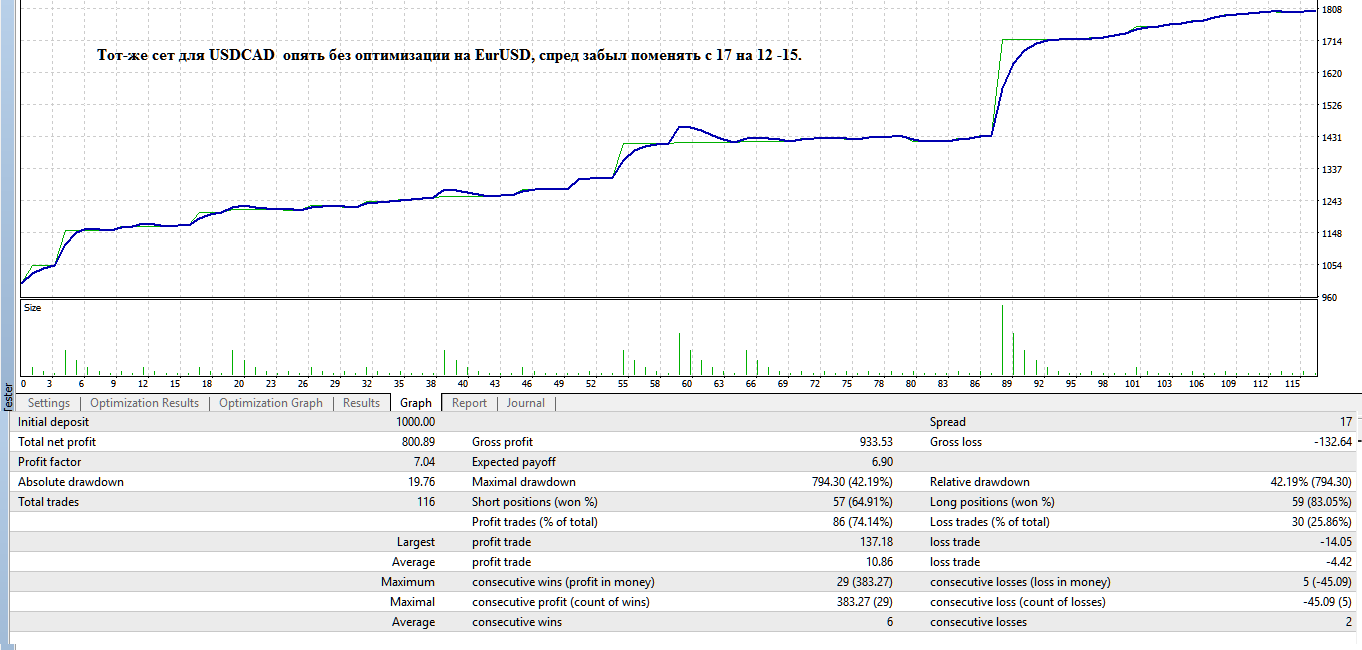Screen dimensions: 1362x650
Task: Switch to the Settings tab
Action: (49, 403)
